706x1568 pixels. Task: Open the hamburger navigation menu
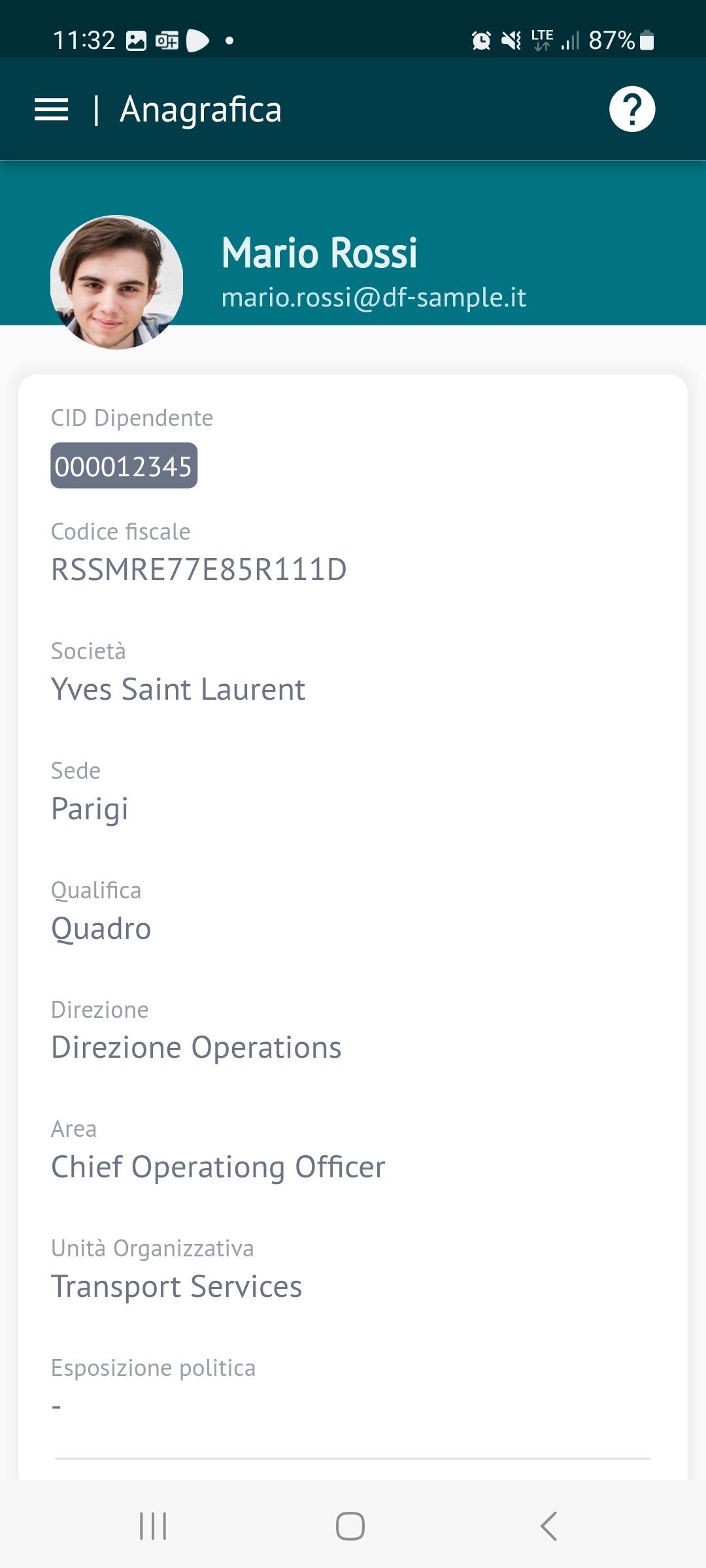(x=51, y=110)
